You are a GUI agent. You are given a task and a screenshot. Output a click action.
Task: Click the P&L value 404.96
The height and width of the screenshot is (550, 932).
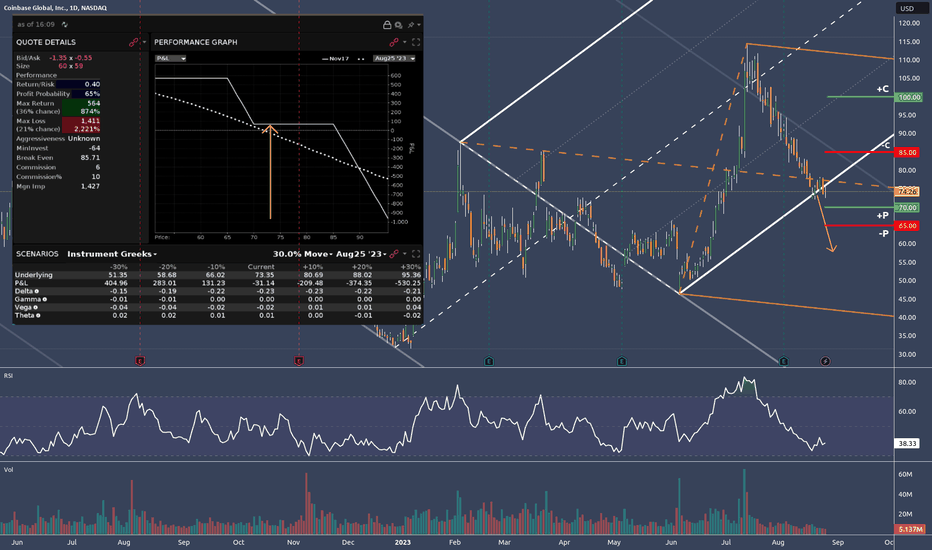[115, 283]
